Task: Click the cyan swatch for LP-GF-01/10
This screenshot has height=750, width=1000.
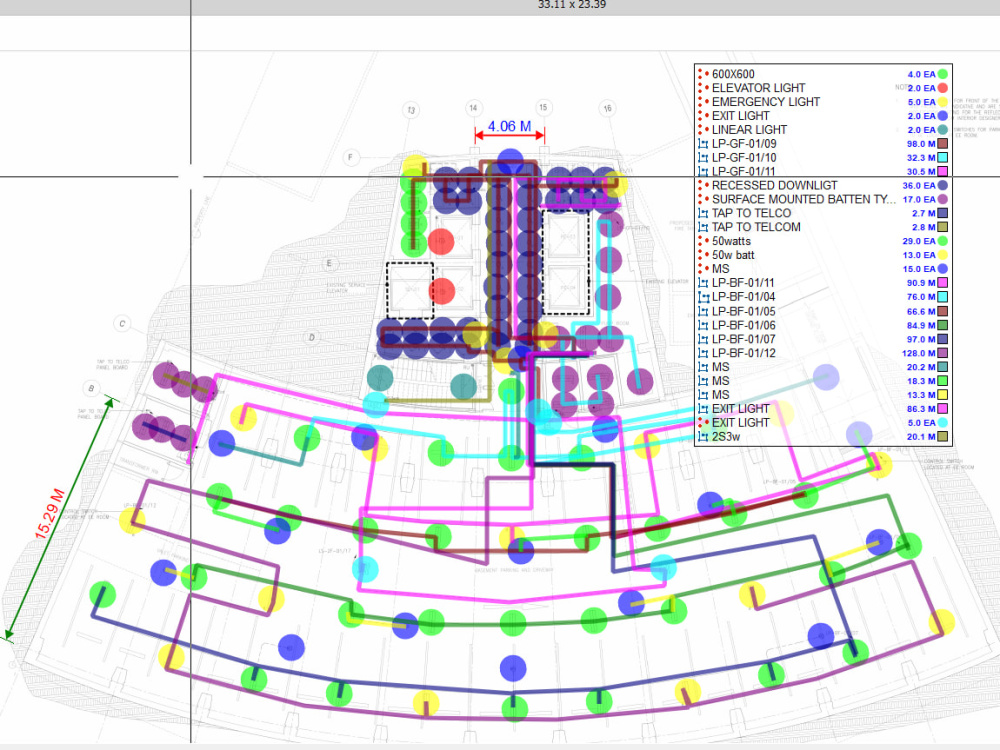Action: (942, 158)
